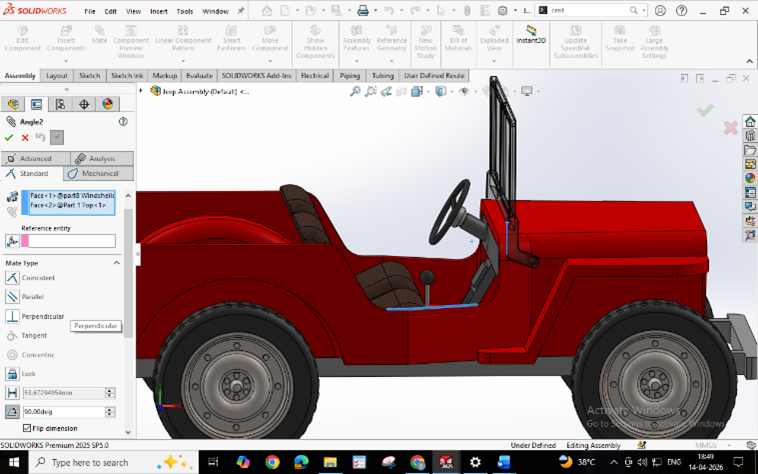Click the undo icon in mate panel
Viewport: 758px width, 474px height.
[x=41, y=137]
